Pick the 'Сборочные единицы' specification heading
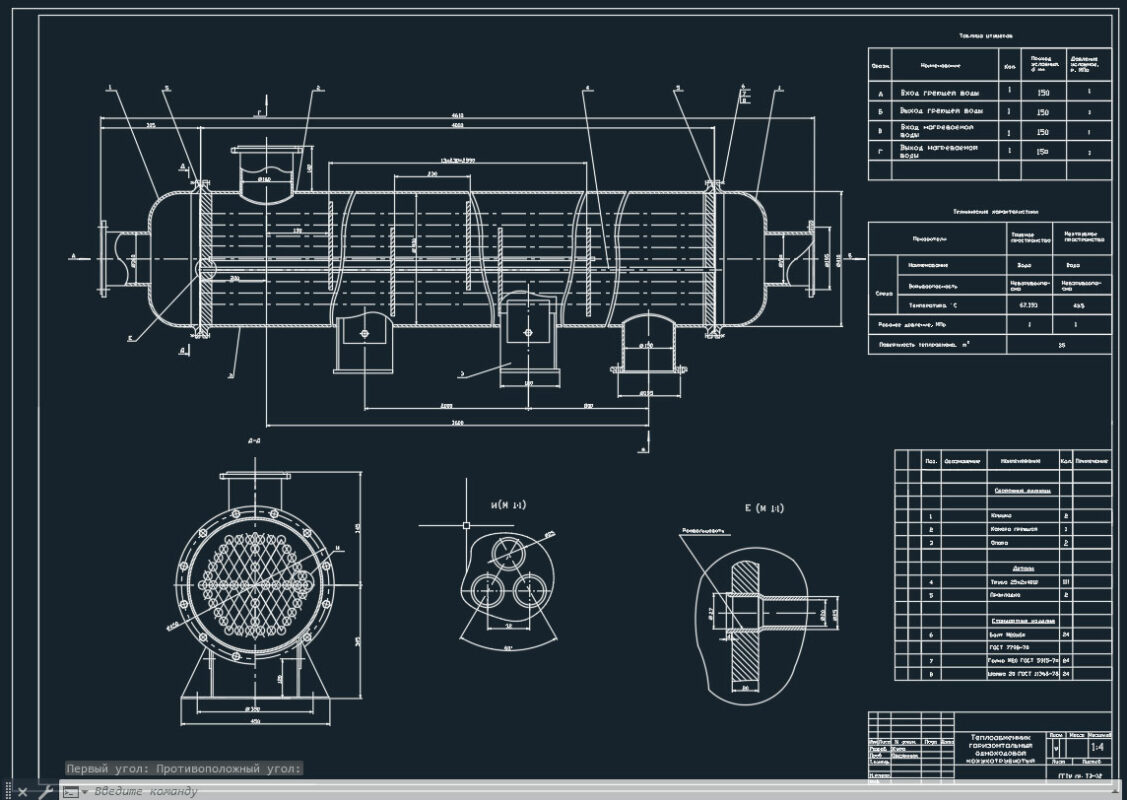This screenshot has height=800, width=1127. coord(1021,491)
